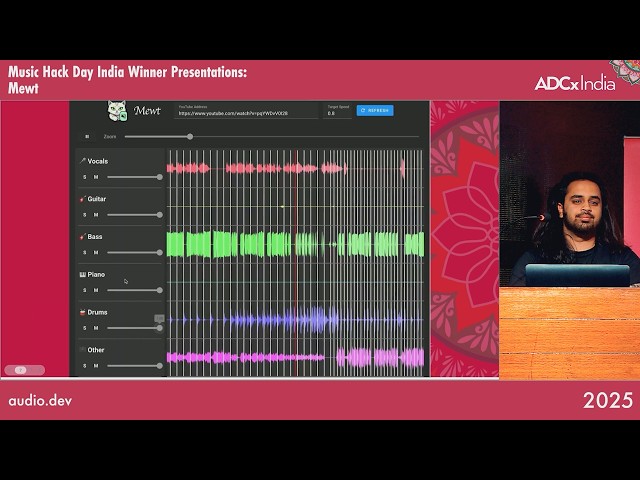Click the Bass instrument icon

click(x=82, y=237)
